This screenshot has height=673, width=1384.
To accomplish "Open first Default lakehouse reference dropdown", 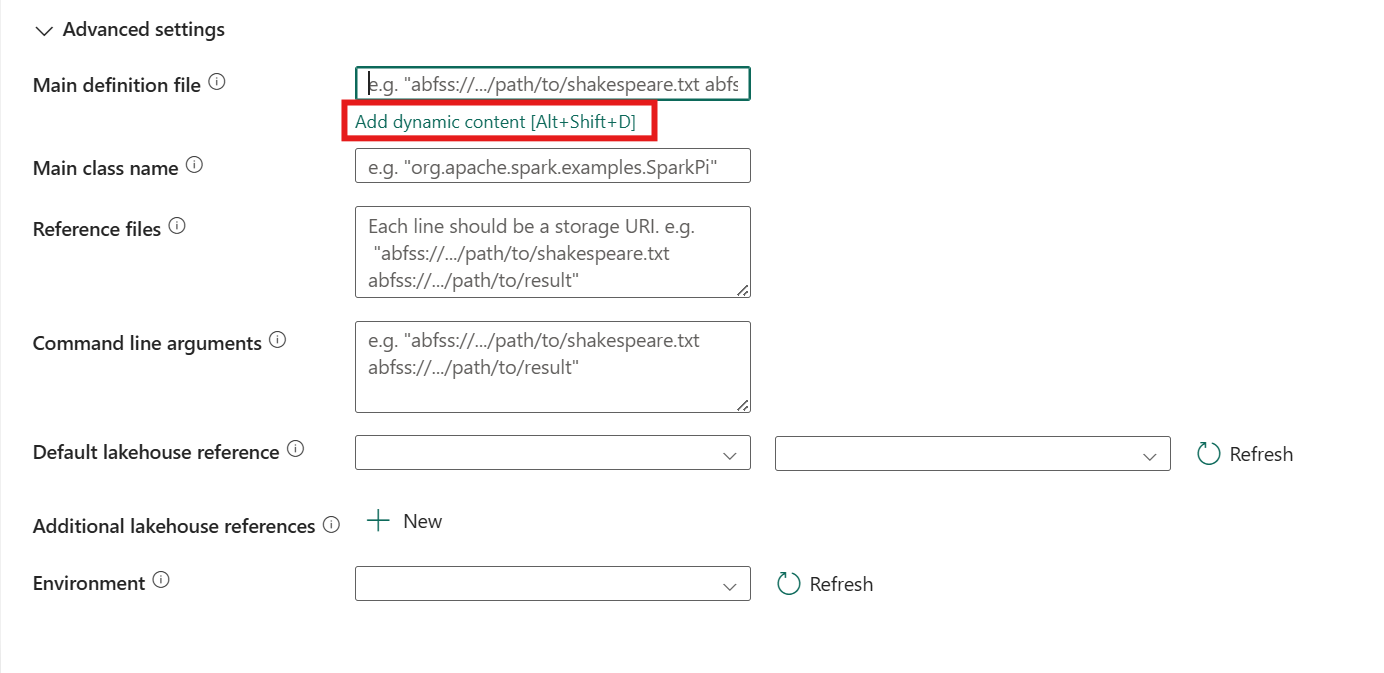I will pyautogui.click(x=553, y=453).
